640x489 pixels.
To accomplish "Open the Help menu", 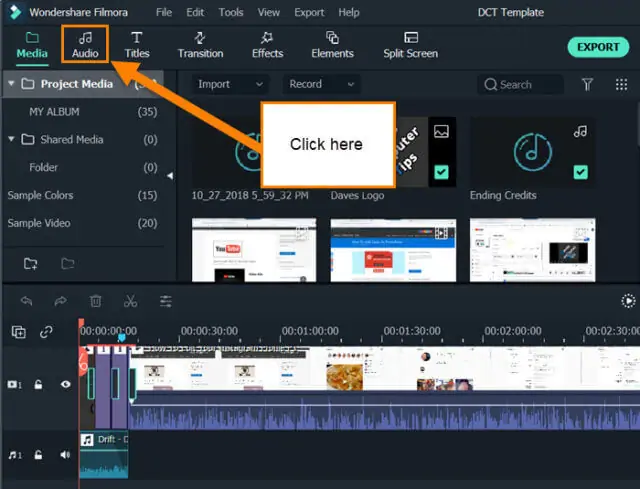I will tap(349, 12).
